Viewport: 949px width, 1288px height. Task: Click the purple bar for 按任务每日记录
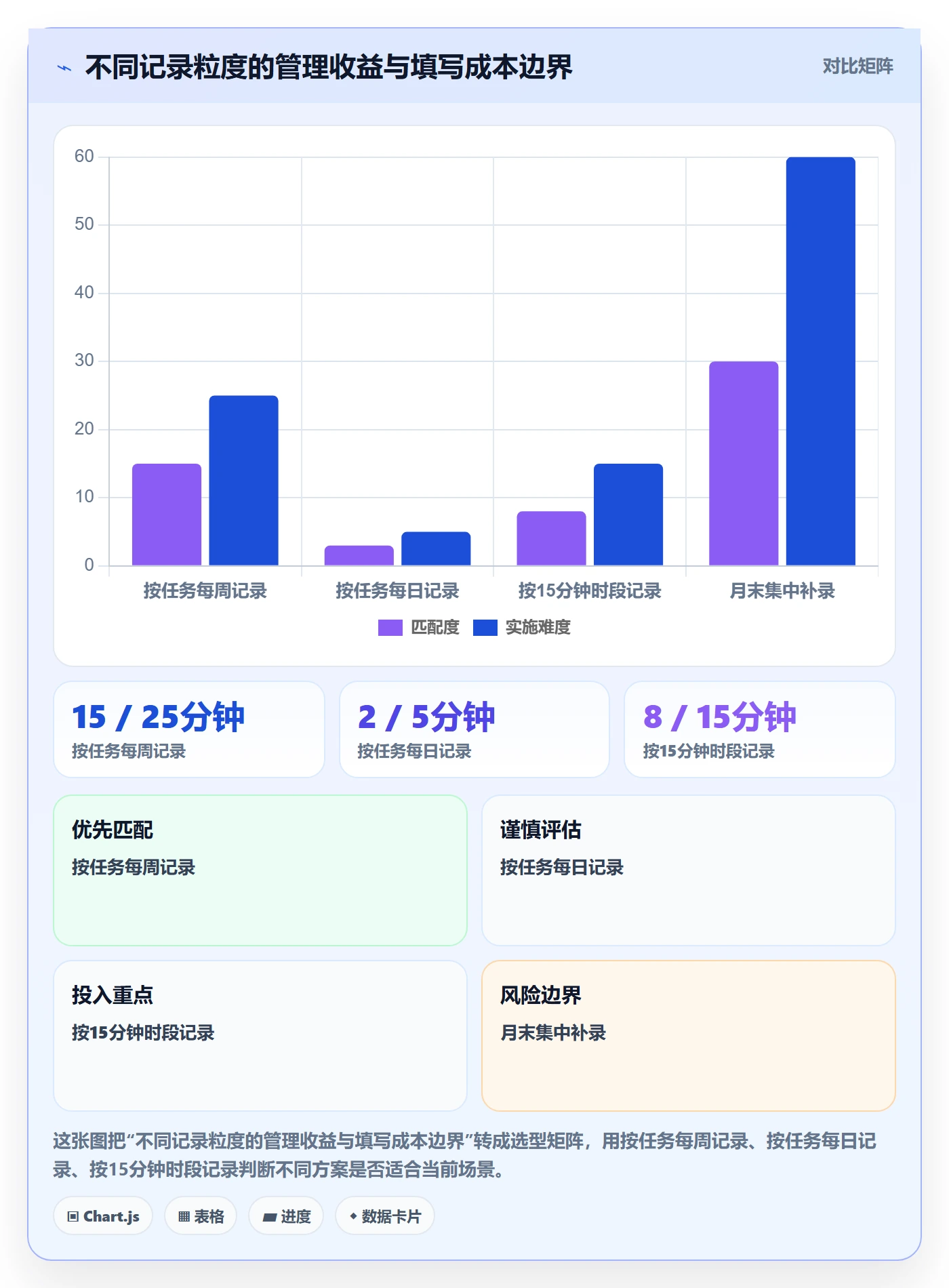(x=359, y=555)
